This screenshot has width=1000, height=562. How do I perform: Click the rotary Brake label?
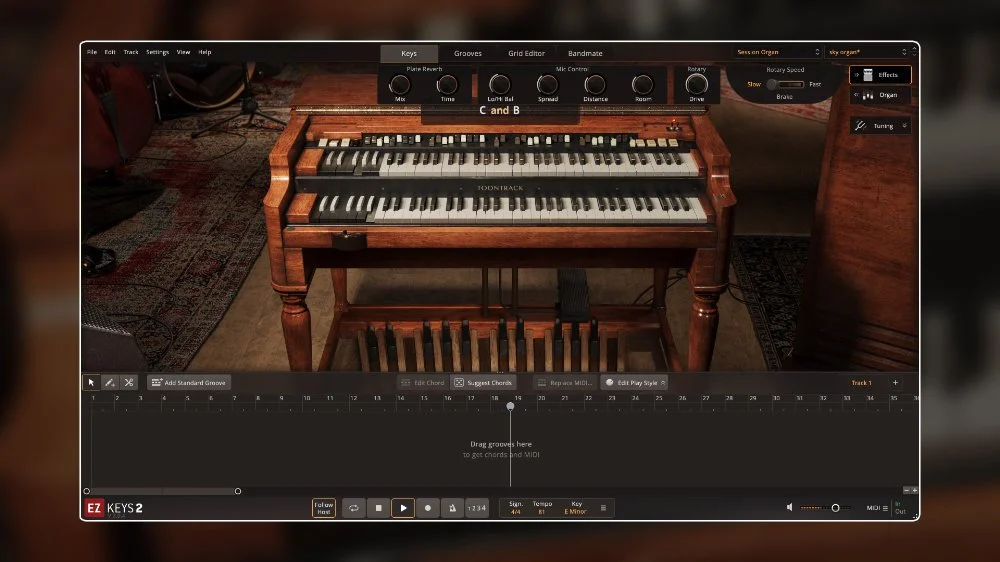tap(784, 97)
